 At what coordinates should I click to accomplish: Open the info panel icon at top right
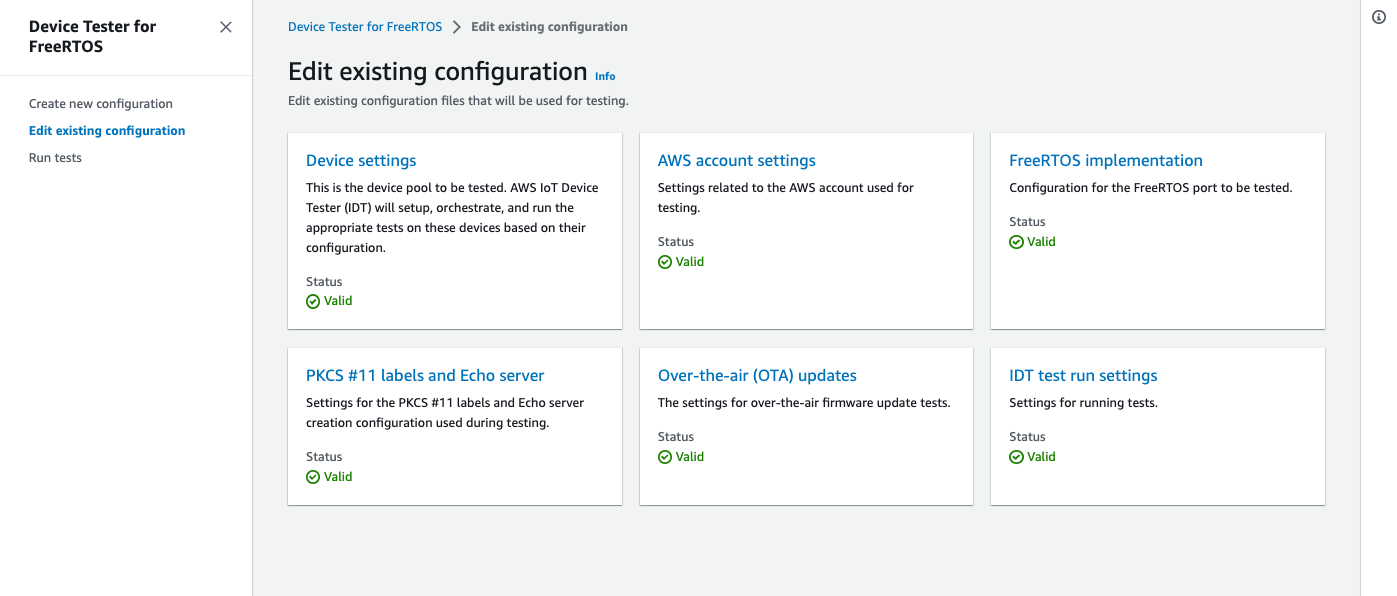click(x=1381, y=17)
